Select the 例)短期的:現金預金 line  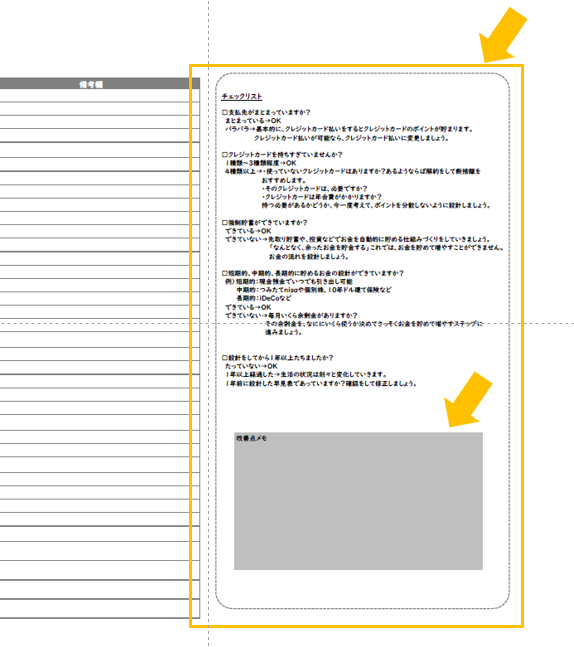[289, 281]
